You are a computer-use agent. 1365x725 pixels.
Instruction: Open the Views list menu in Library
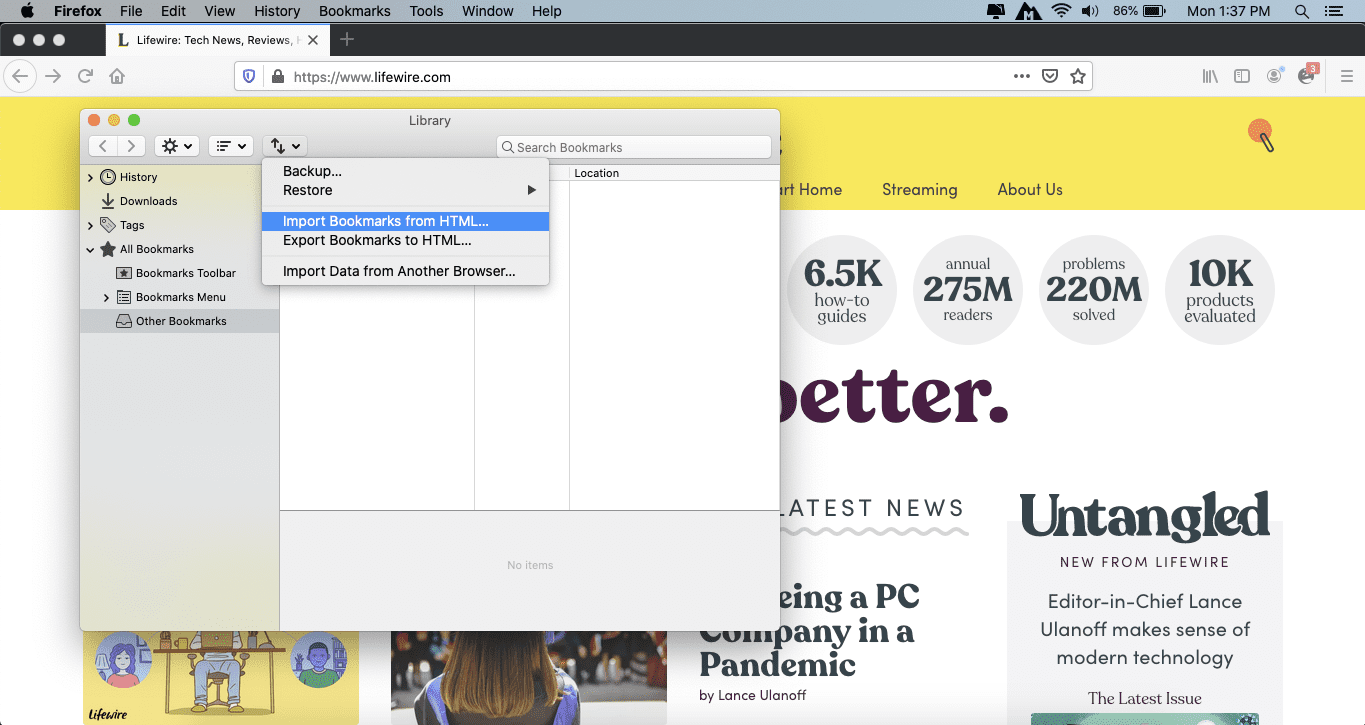[x=230, y=146]
